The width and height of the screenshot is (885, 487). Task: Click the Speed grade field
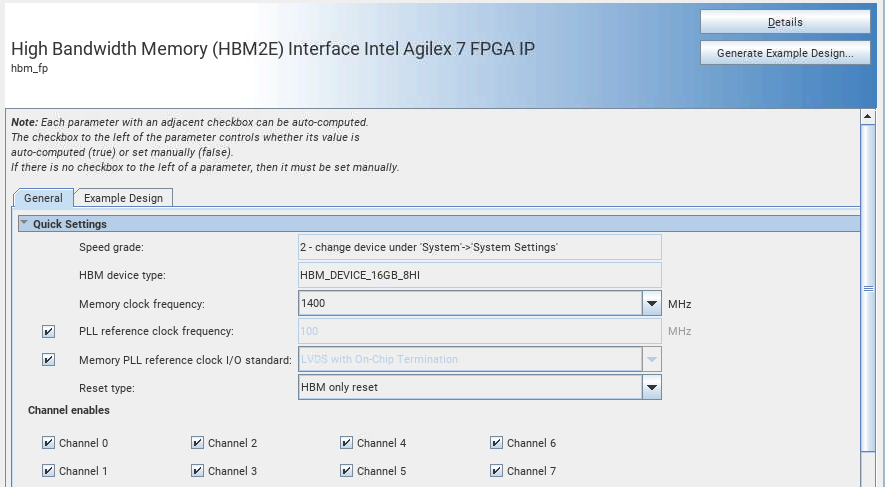[x=480, y=247]
